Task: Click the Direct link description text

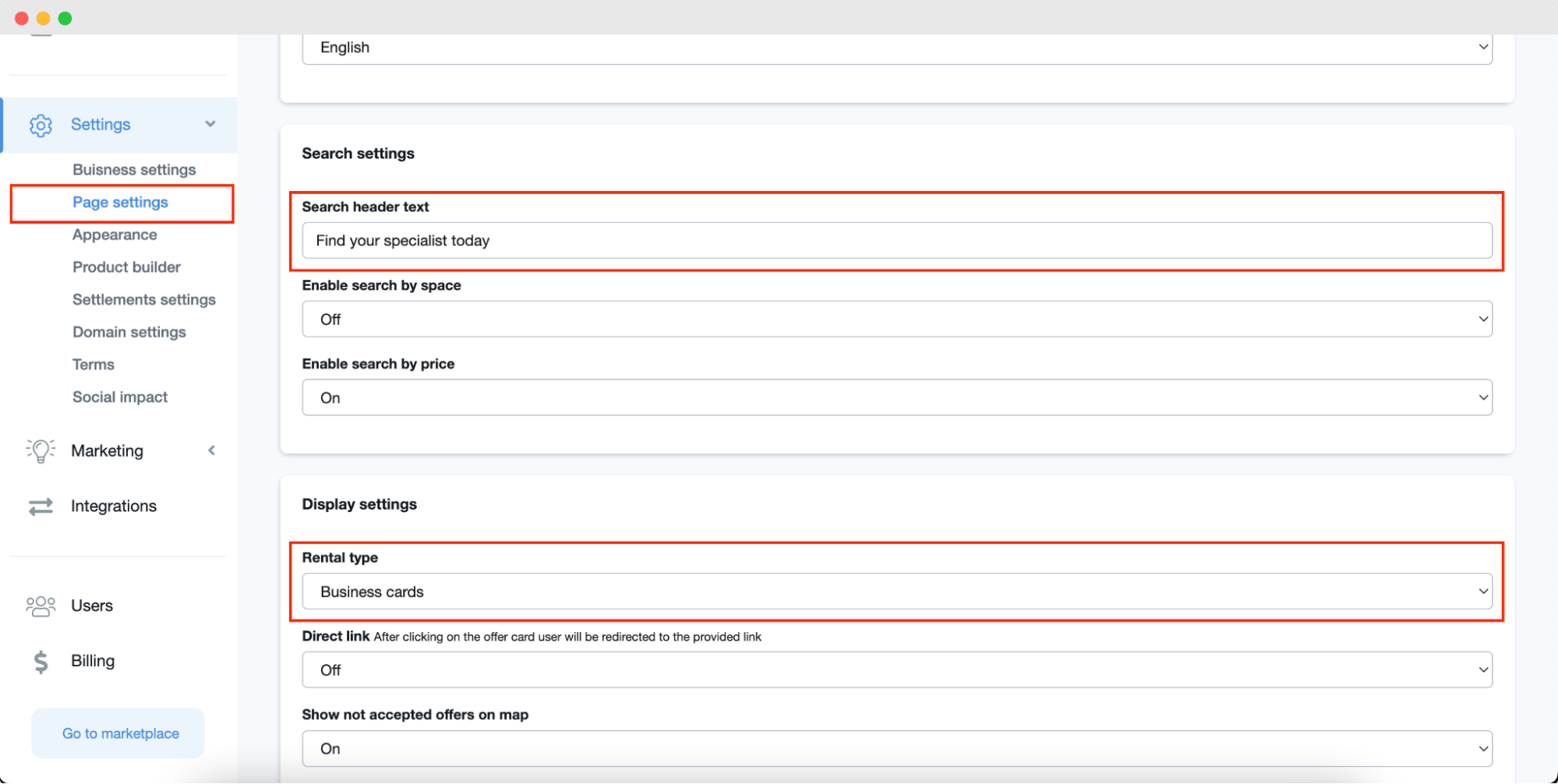Action: (x=567, y=637)
